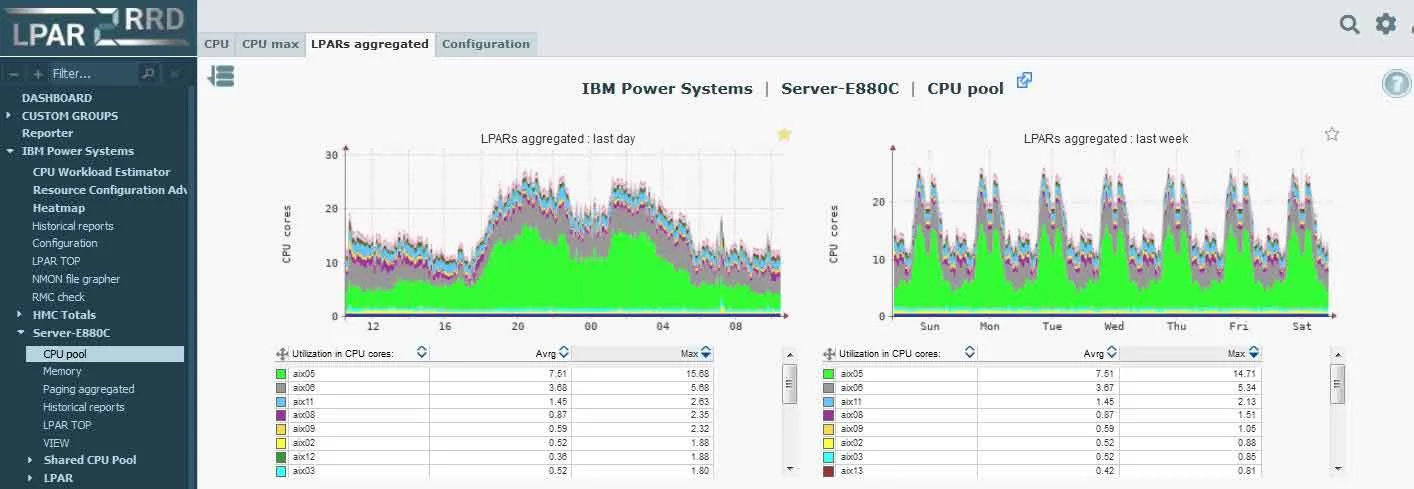This screenshot has width=1414, height=489.
Task: Click the search magnifier icon in top bar
Action: 1350,25
